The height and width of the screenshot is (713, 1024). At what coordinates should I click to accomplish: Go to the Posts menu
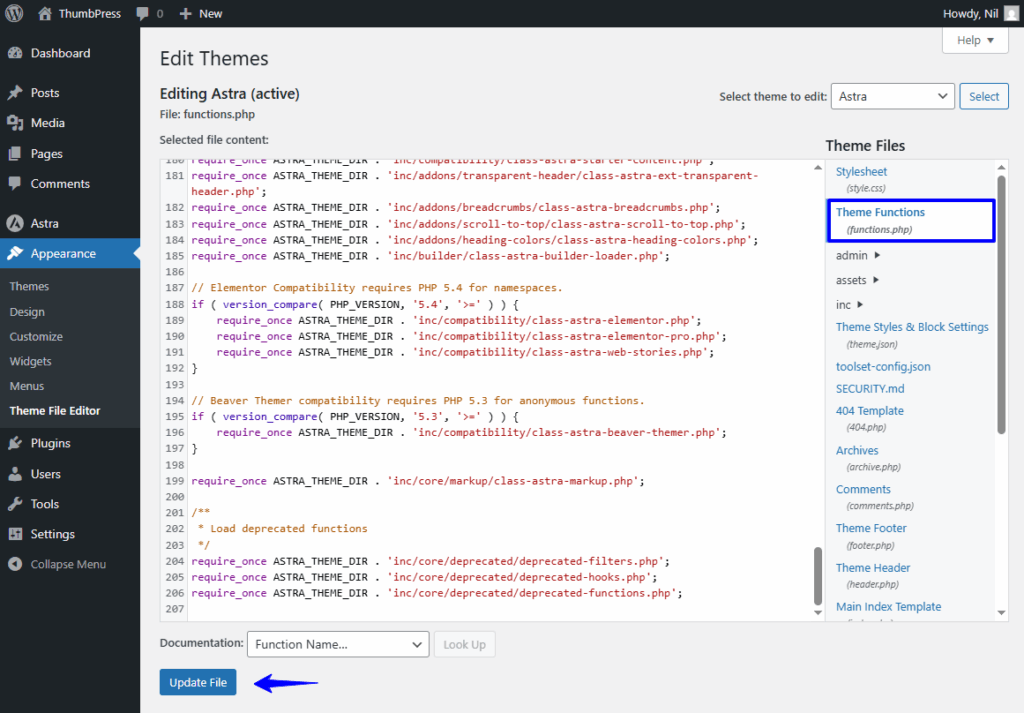pos(70,93)
